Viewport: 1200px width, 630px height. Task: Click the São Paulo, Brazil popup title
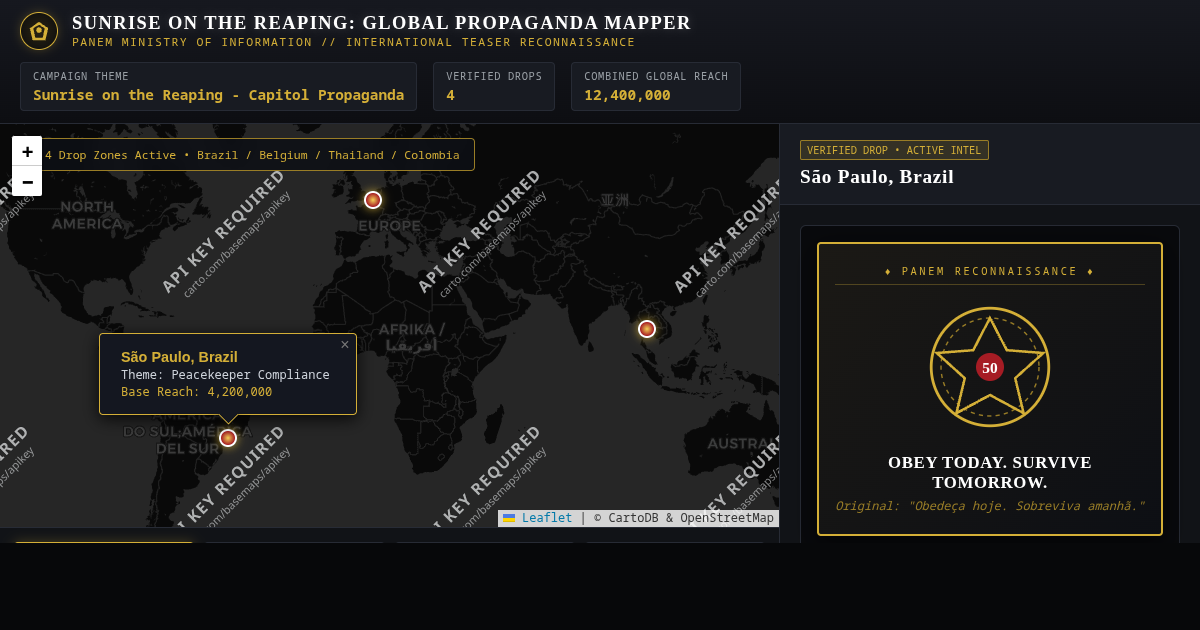[179, 357]
